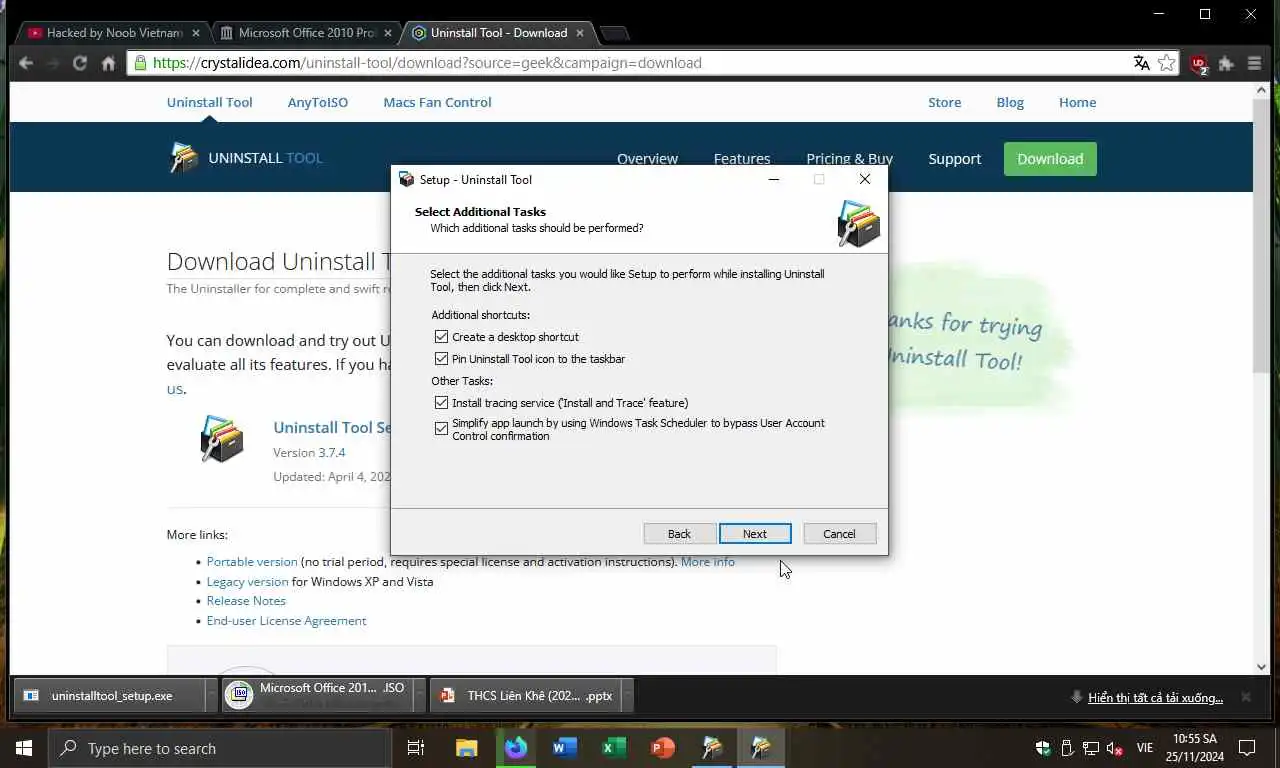Open the browser hamburger menu
The image size is (1280, 768).
[x=1255, y=63]
